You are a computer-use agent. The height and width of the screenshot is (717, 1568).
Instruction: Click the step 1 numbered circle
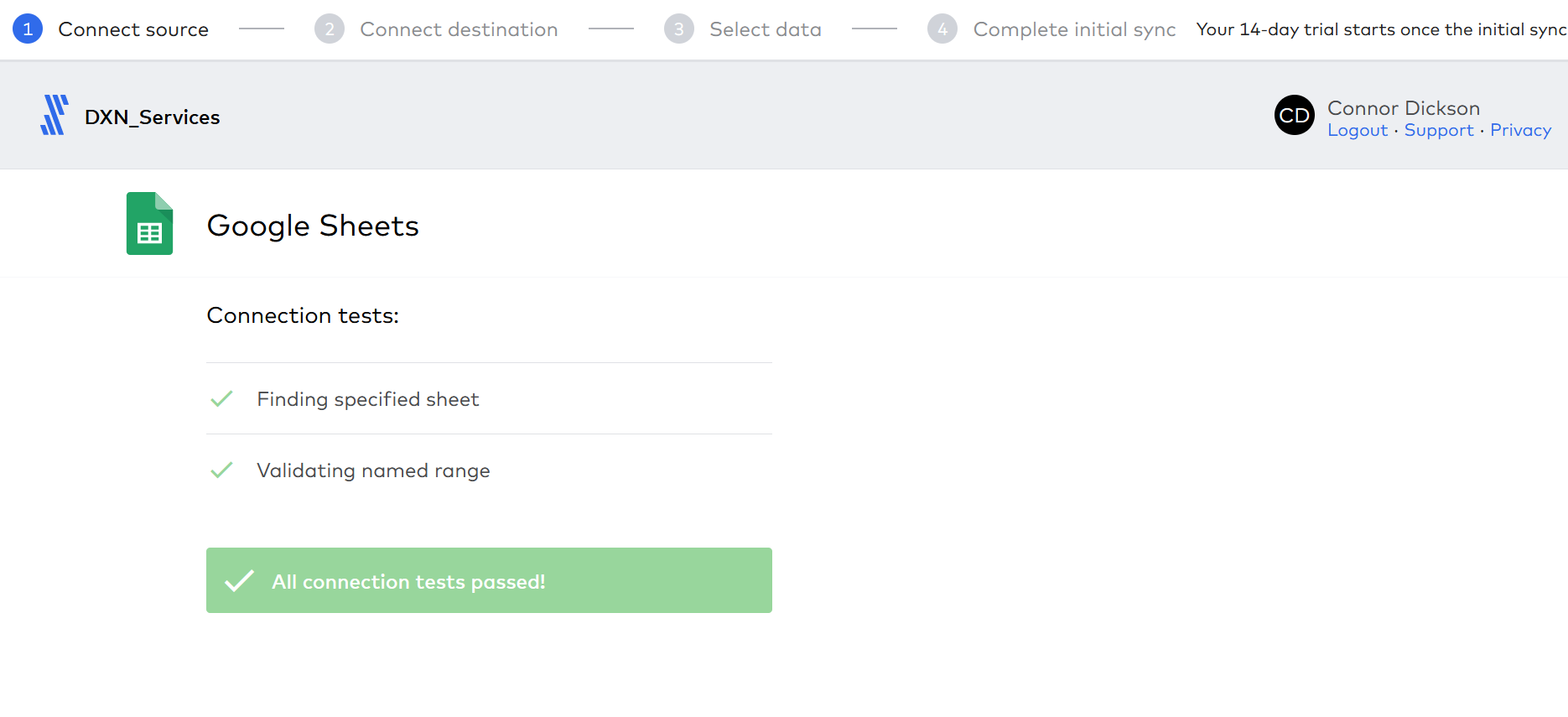pos(28,29)
